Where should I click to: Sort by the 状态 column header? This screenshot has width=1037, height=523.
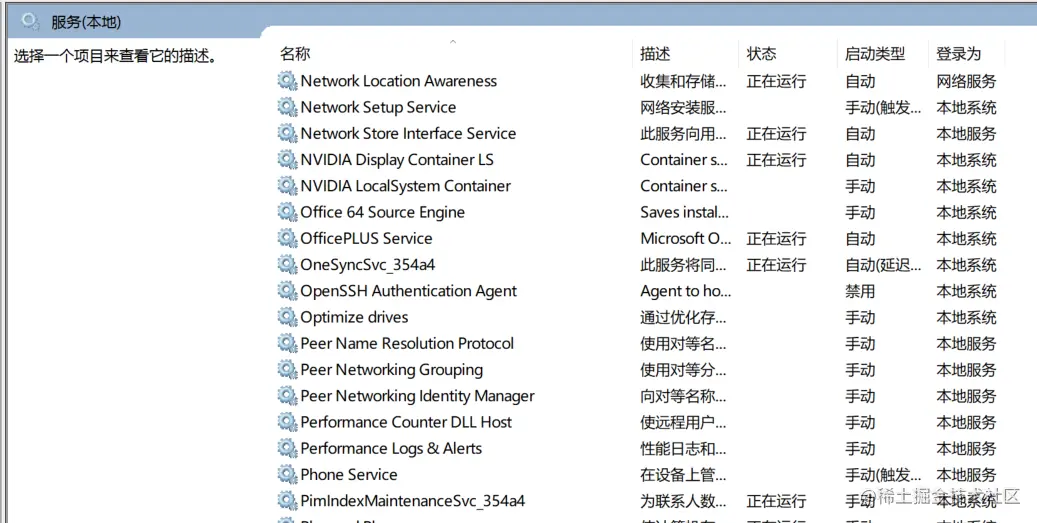(x=761, y=54)
